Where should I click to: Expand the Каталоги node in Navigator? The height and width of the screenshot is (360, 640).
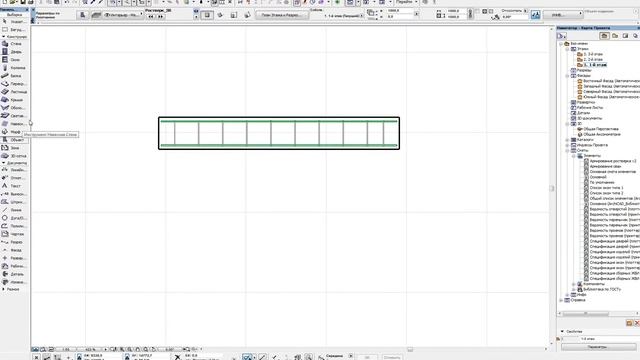click(x=567, y=140)
